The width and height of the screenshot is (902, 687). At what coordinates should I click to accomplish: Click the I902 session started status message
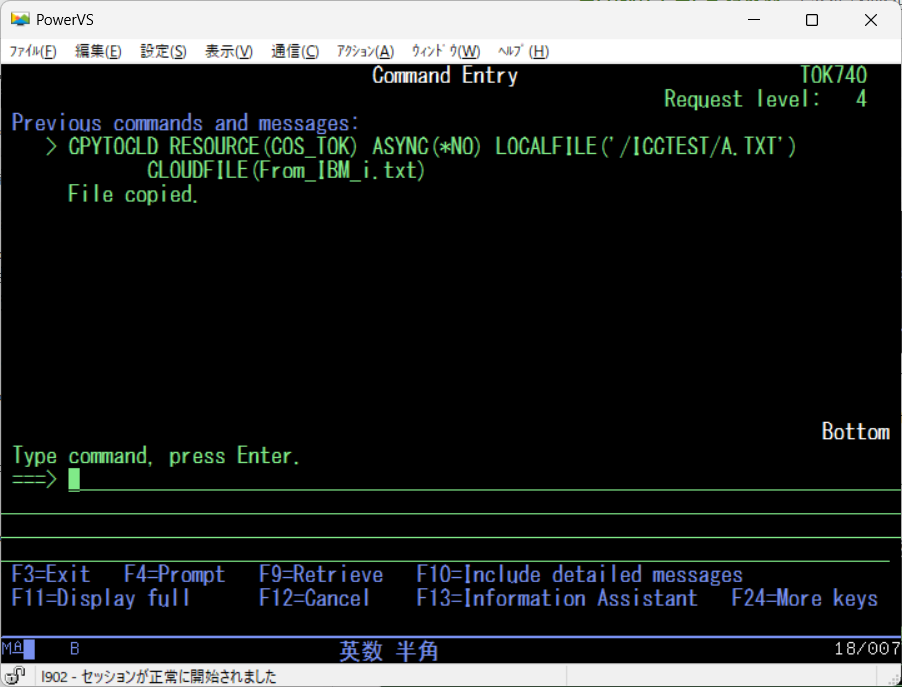(x=159, y=676)
